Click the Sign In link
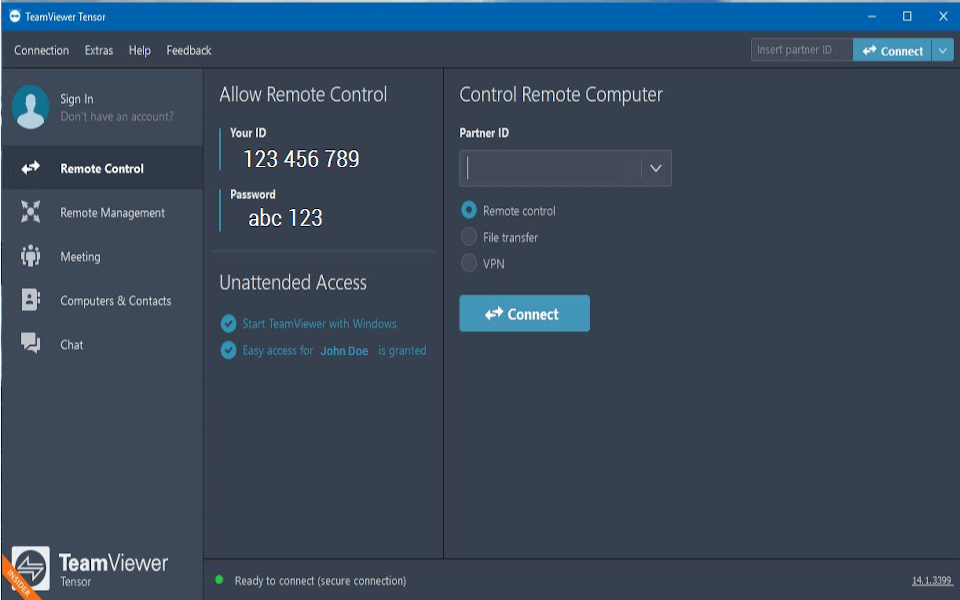This screenshot has height=600, width=960. pos(77,99)
